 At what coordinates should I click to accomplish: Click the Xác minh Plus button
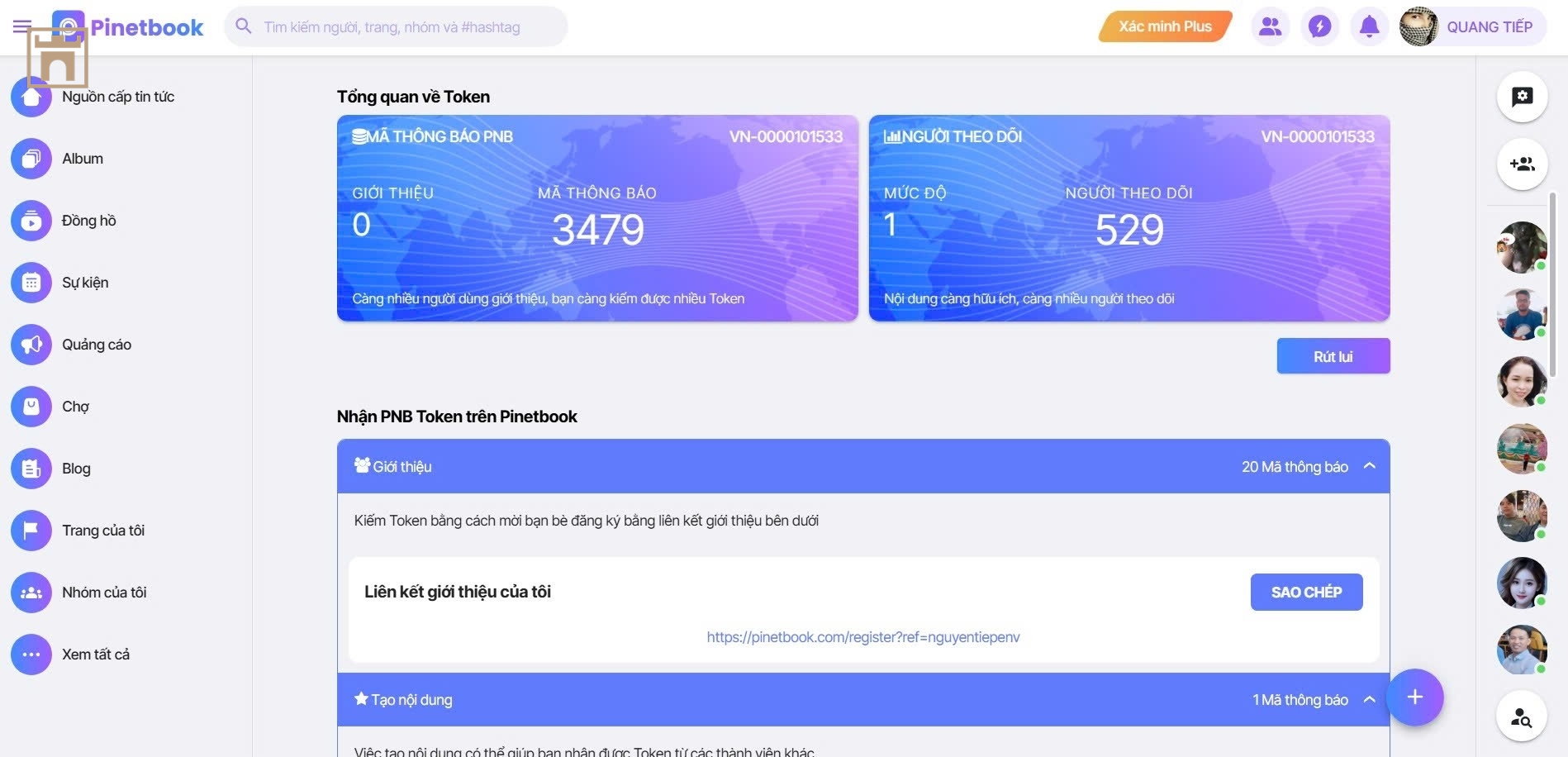(1165, 26)
